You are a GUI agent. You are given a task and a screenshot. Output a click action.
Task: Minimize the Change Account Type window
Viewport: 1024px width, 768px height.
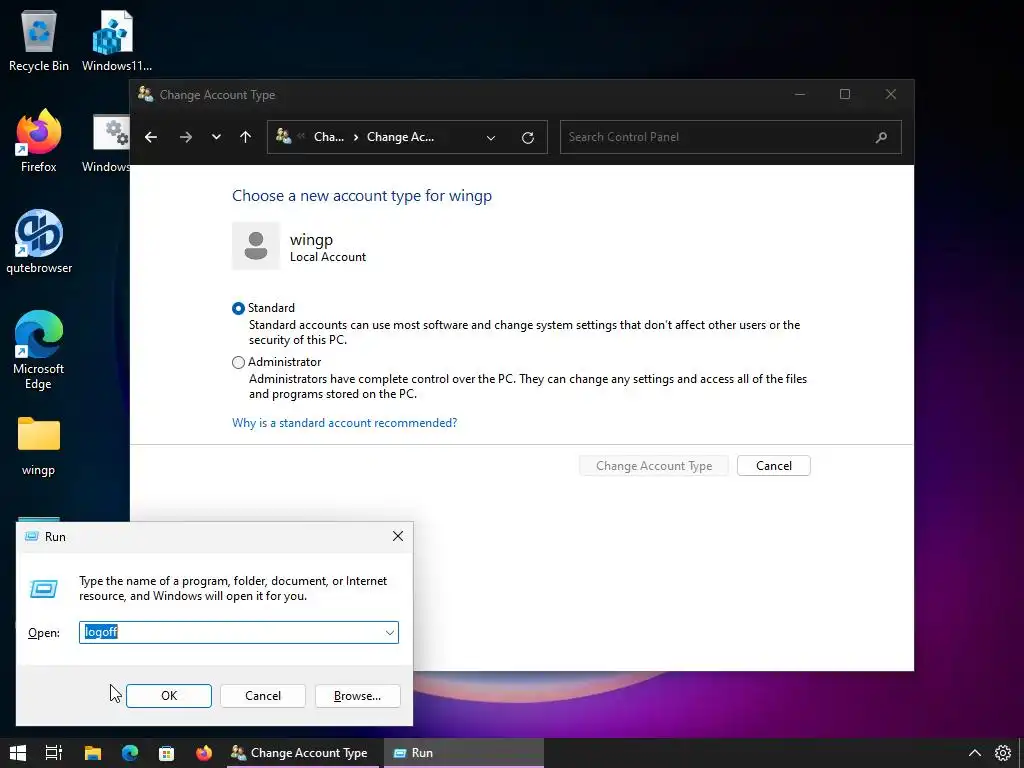[799, 95]
